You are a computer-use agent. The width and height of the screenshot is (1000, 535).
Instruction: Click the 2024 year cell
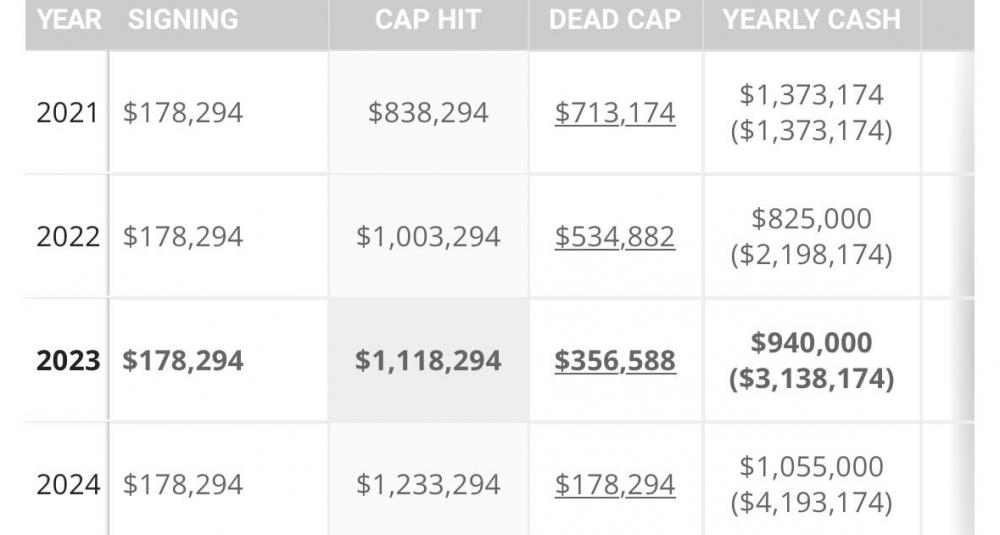(x=67, y=485)
